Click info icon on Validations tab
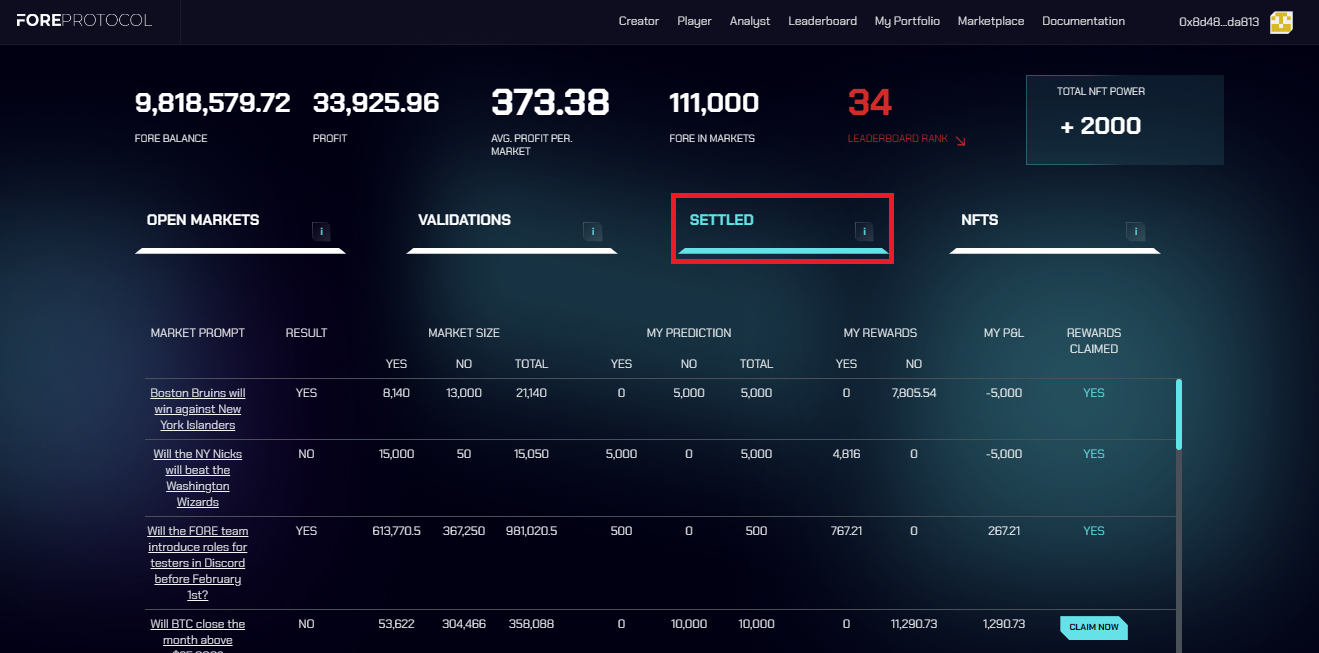1319x653 pixels. 592,231
